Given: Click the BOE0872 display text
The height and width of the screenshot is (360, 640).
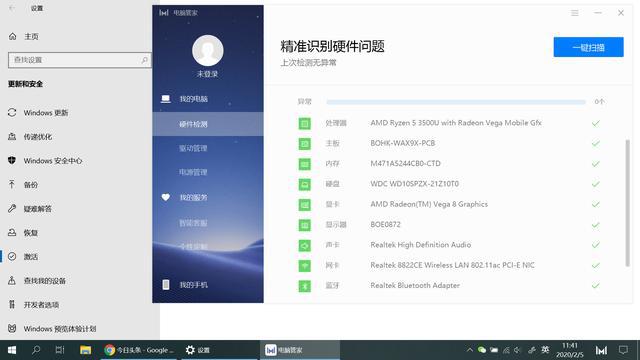Looking at the screenshot, I should tap(385, 224).
